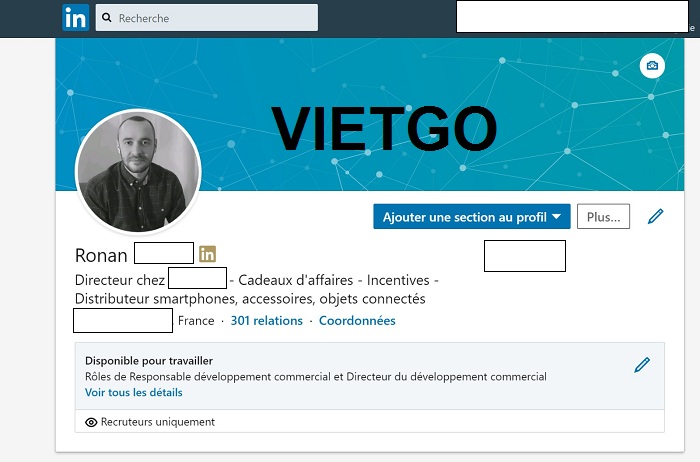Open the 'Coordonnées' contact info link
Screen dimensions: 700x462
click(357, 321)
